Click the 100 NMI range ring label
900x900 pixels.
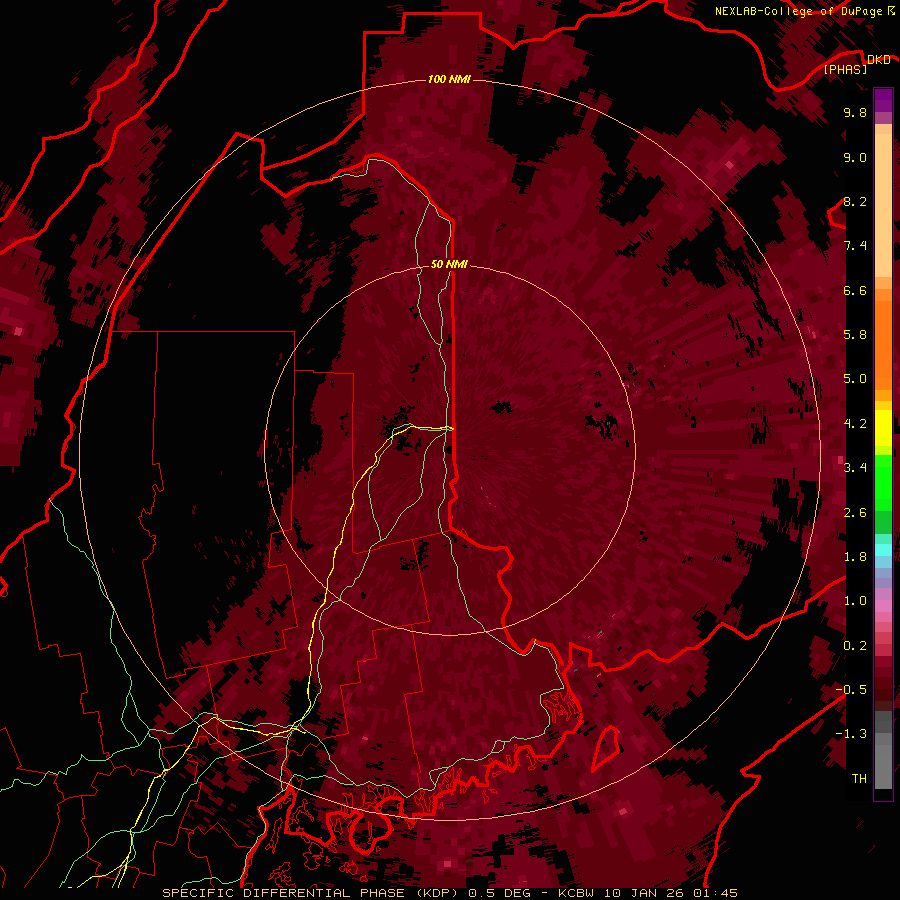click(x=449, y=79)
